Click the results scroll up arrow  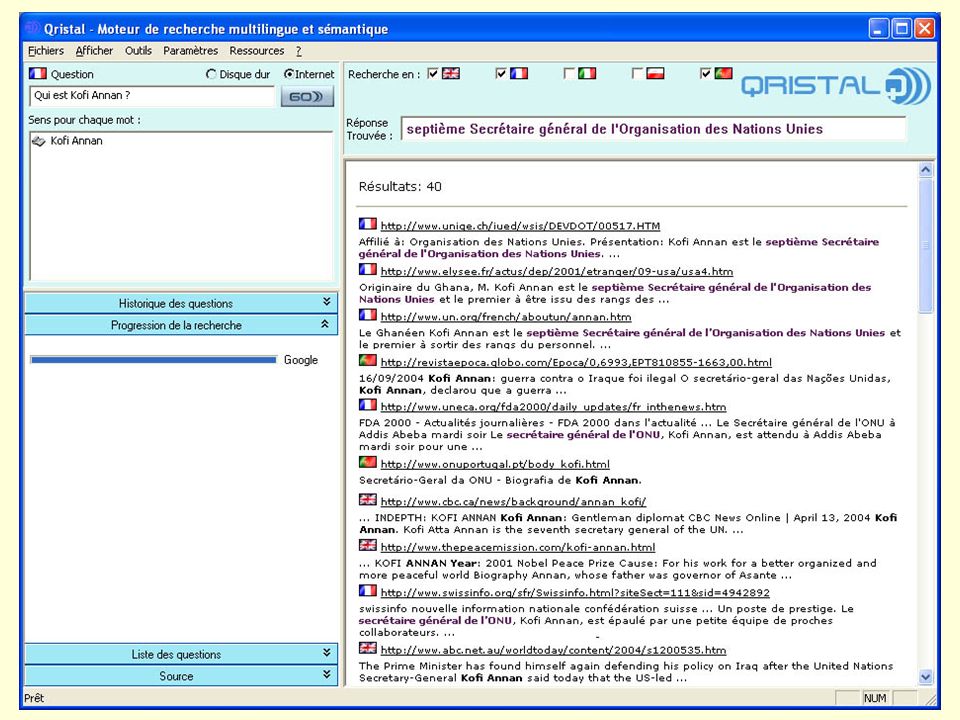click(926, 170)
